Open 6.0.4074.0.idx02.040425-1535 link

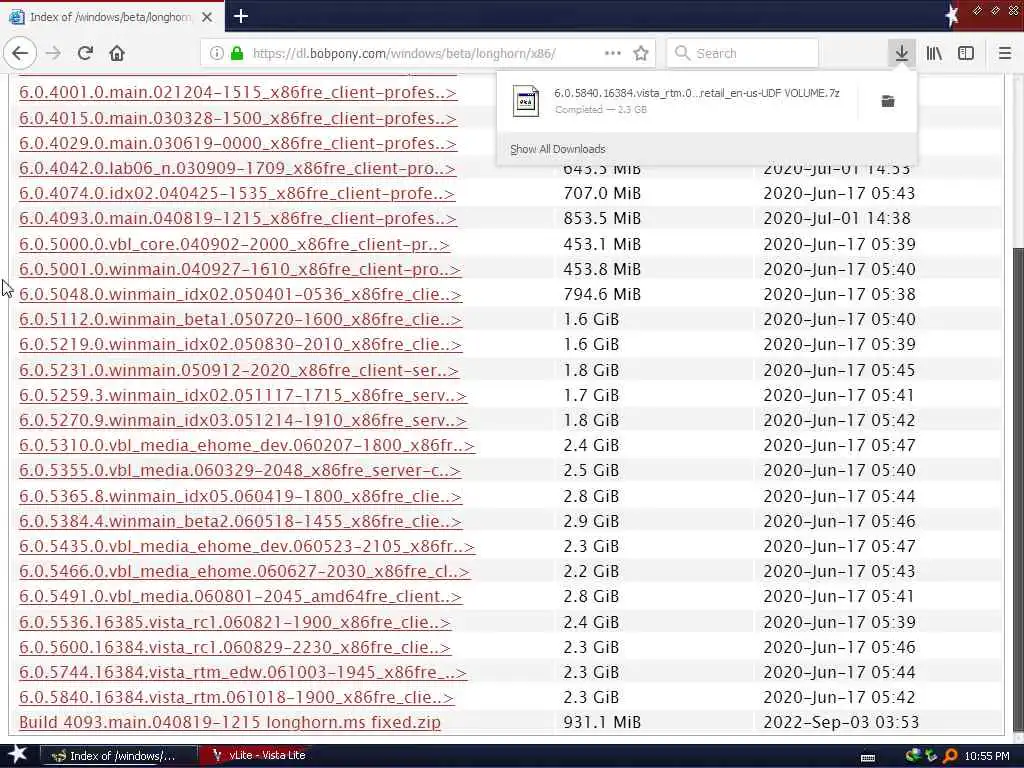click(x=237, y=193)
